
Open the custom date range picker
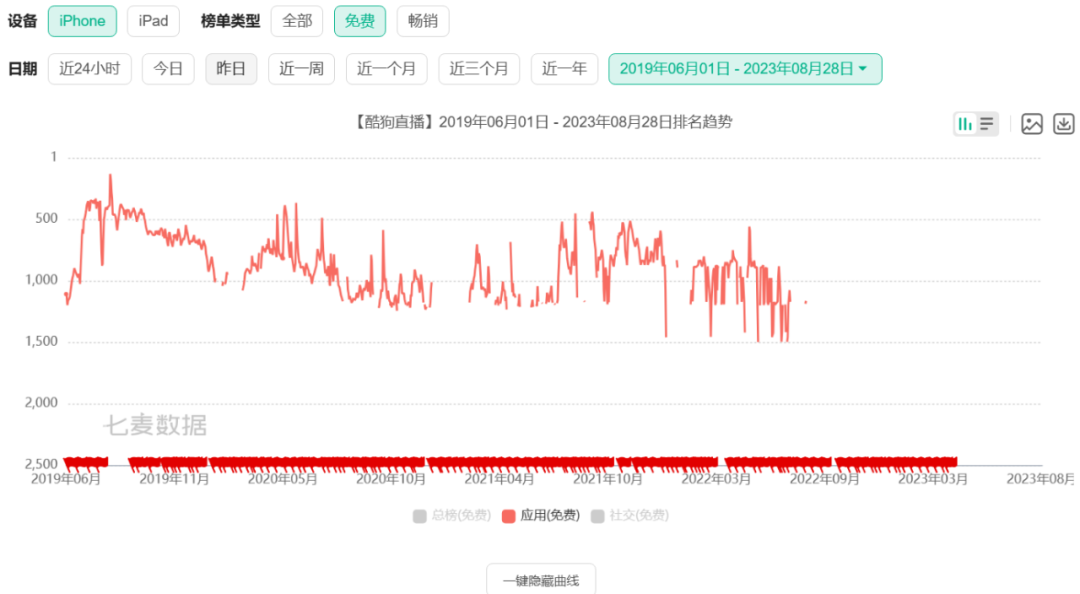point(745,69)
